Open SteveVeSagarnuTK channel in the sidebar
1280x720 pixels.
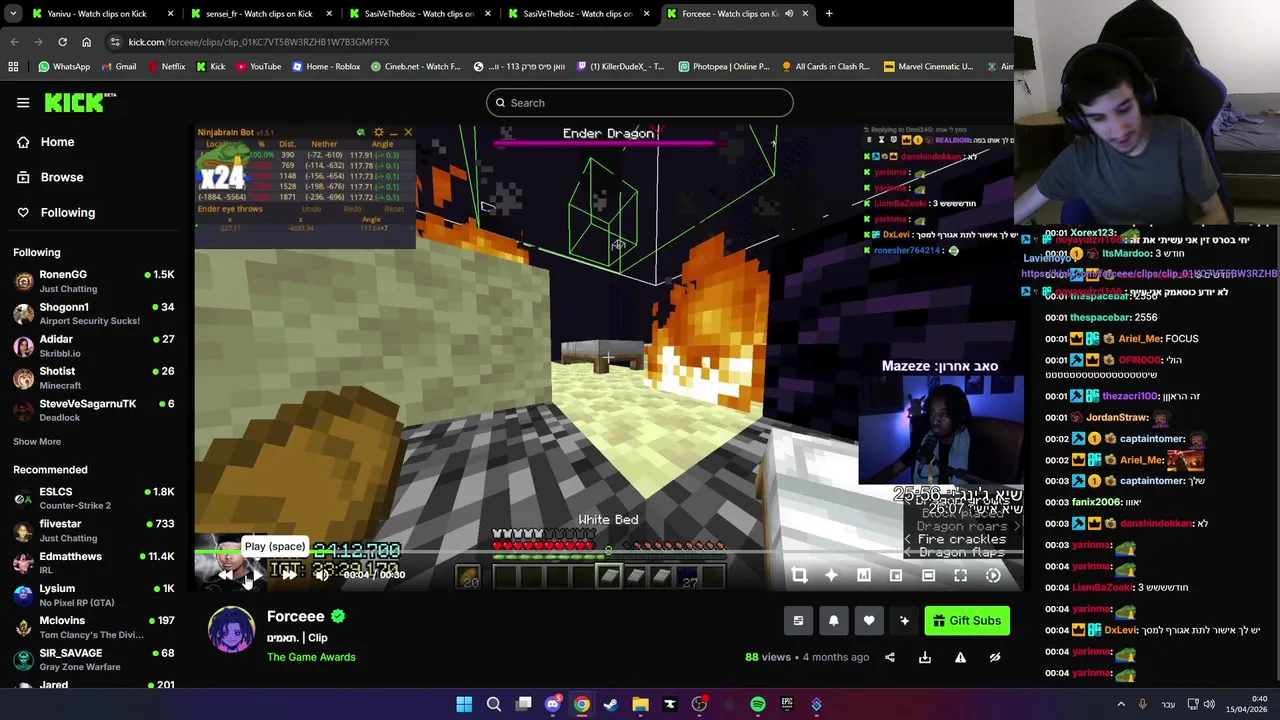[x=94, y=410]
